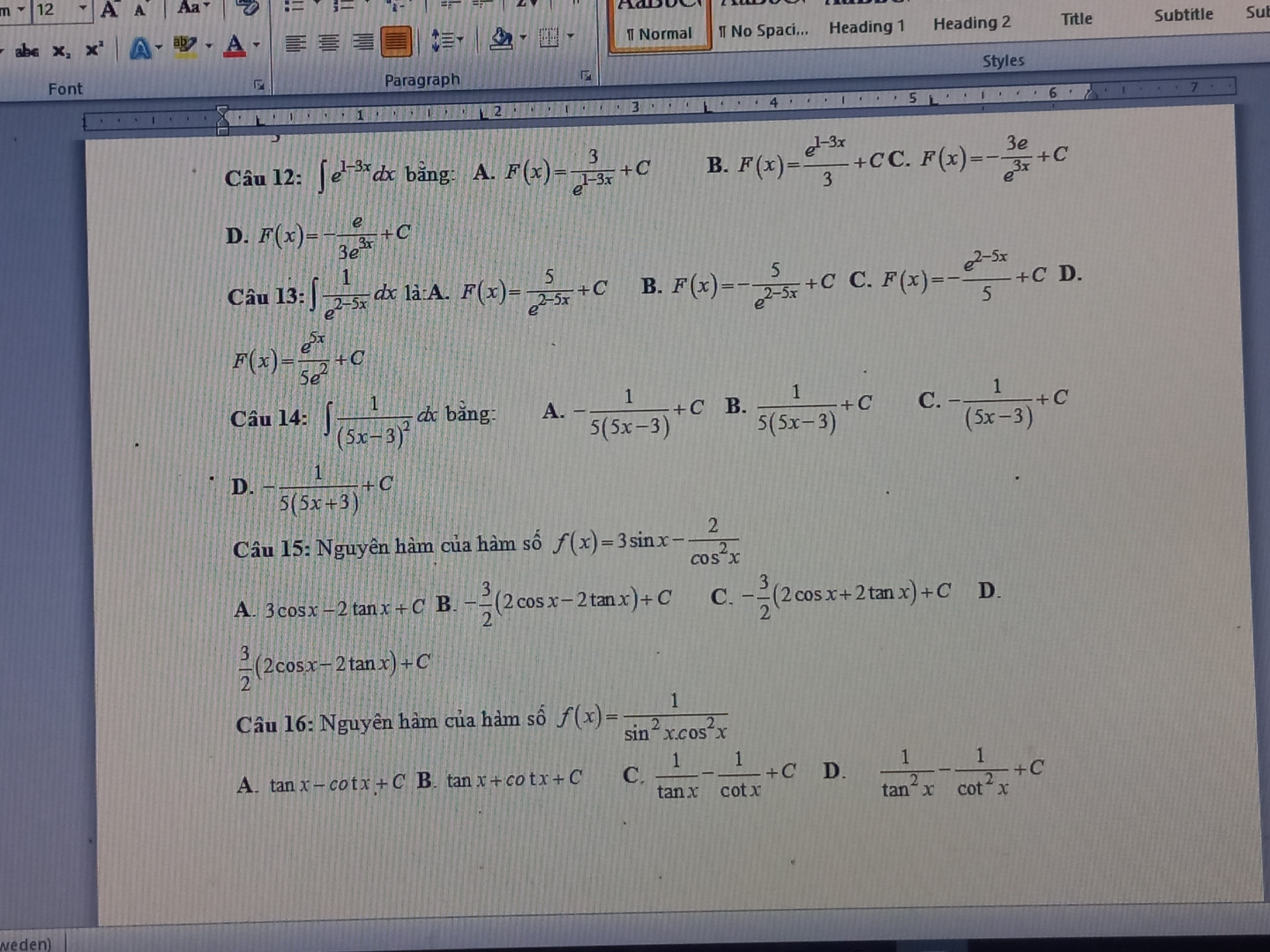Open the Paragraph dialog launcher
This screenshot has height=952, width=1270.
coord(585,76)
